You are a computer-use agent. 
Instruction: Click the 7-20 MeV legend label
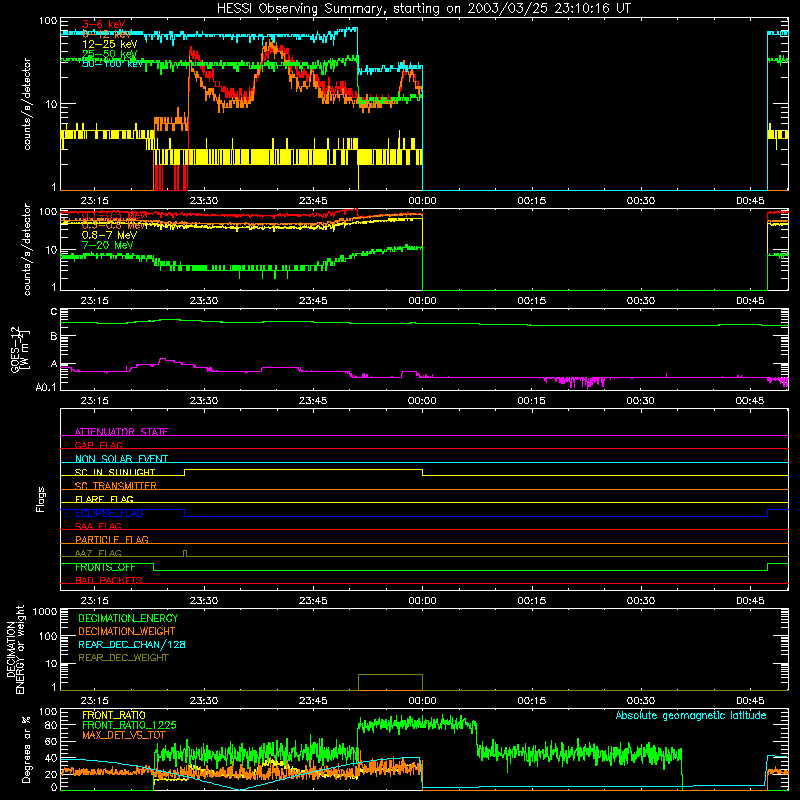tap(108, 245)
